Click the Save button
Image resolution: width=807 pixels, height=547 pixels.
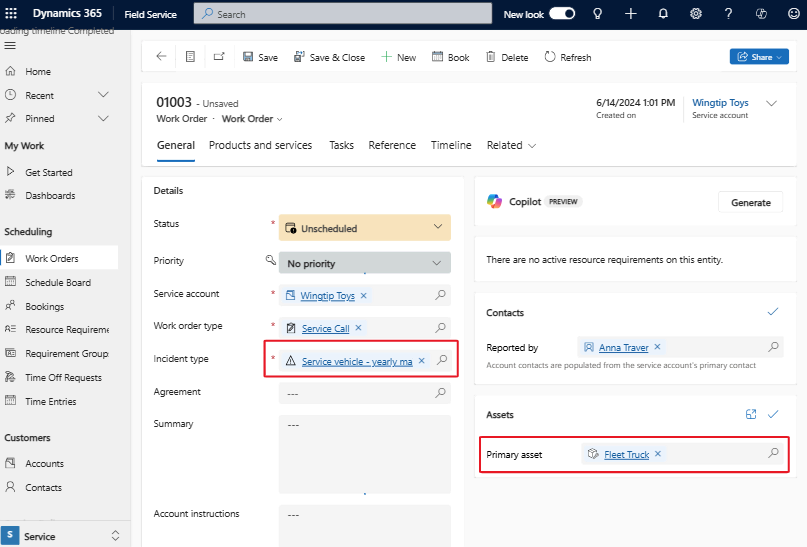(x=260, y=57)
